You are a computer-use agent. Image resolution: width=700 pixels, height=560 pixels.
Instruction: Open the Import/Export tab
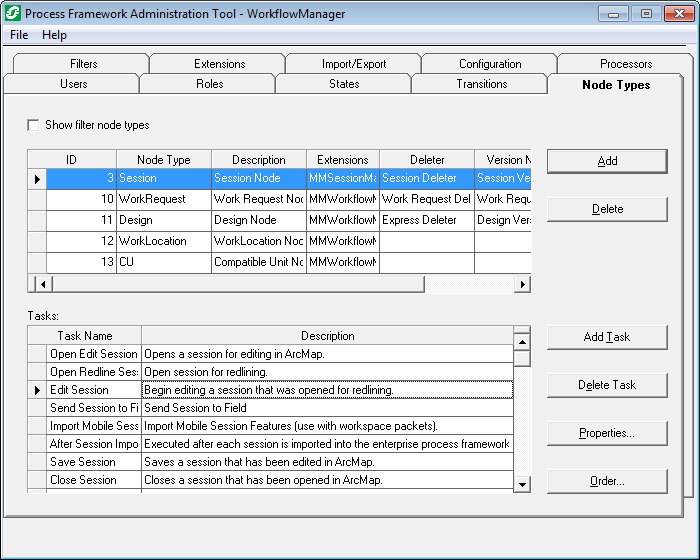353,64
